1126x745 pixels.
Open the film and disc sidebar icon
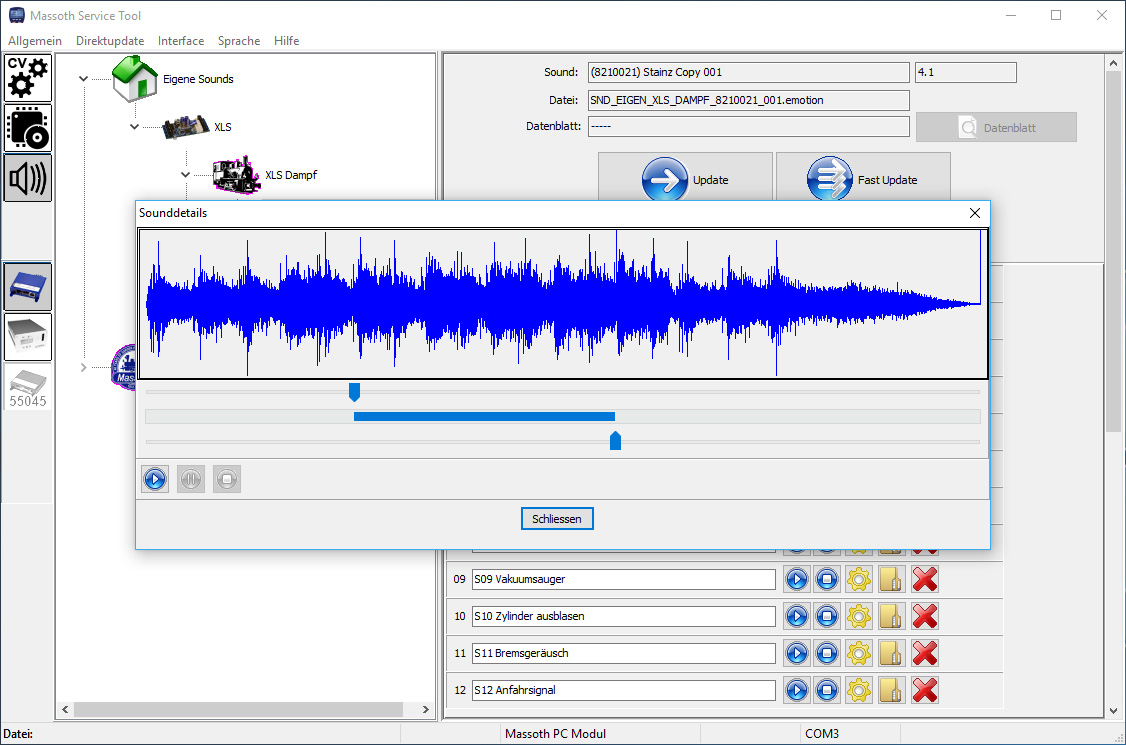click(28, 128)
